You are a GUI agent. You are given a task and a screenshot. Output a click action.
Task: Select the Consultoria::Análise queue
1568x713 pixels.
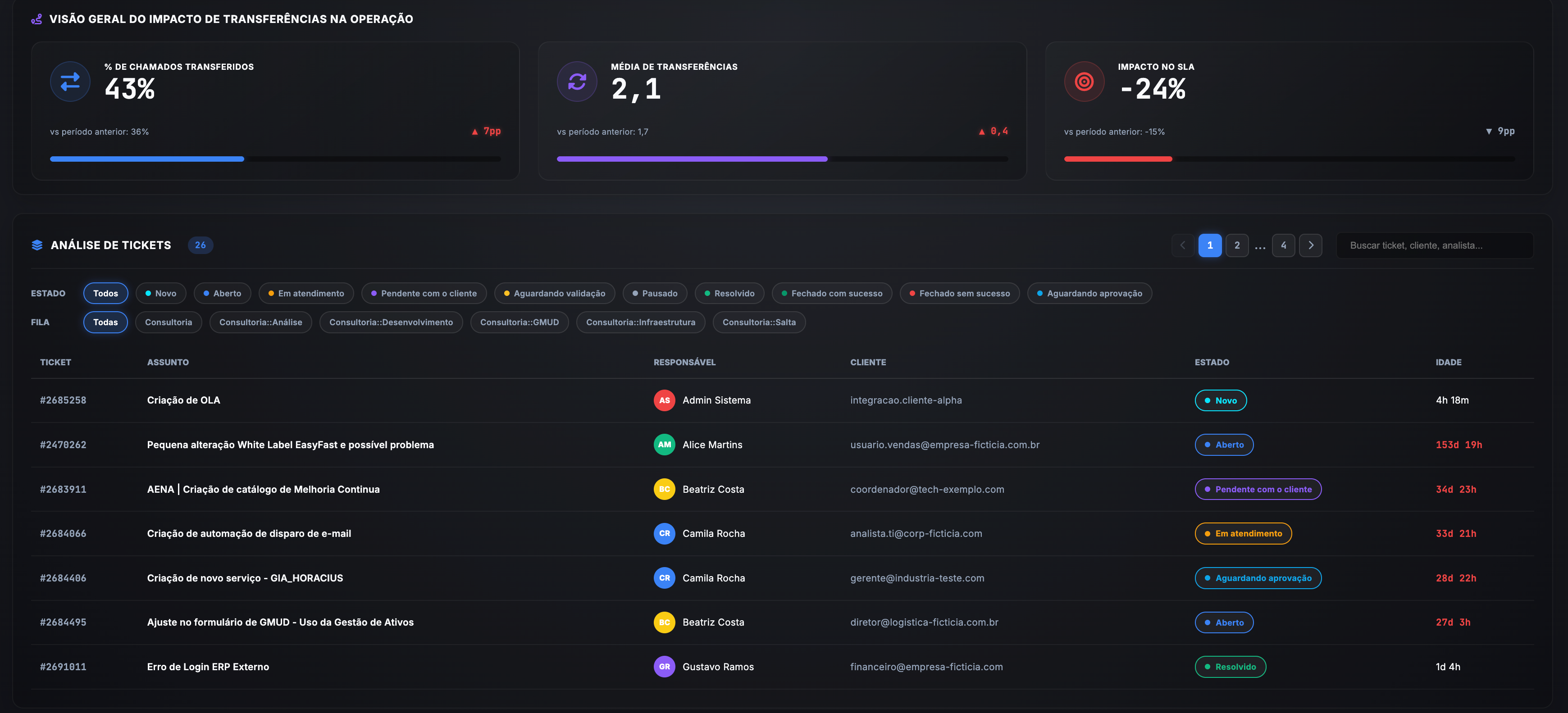pyautogui.click(x=260, y=322)
